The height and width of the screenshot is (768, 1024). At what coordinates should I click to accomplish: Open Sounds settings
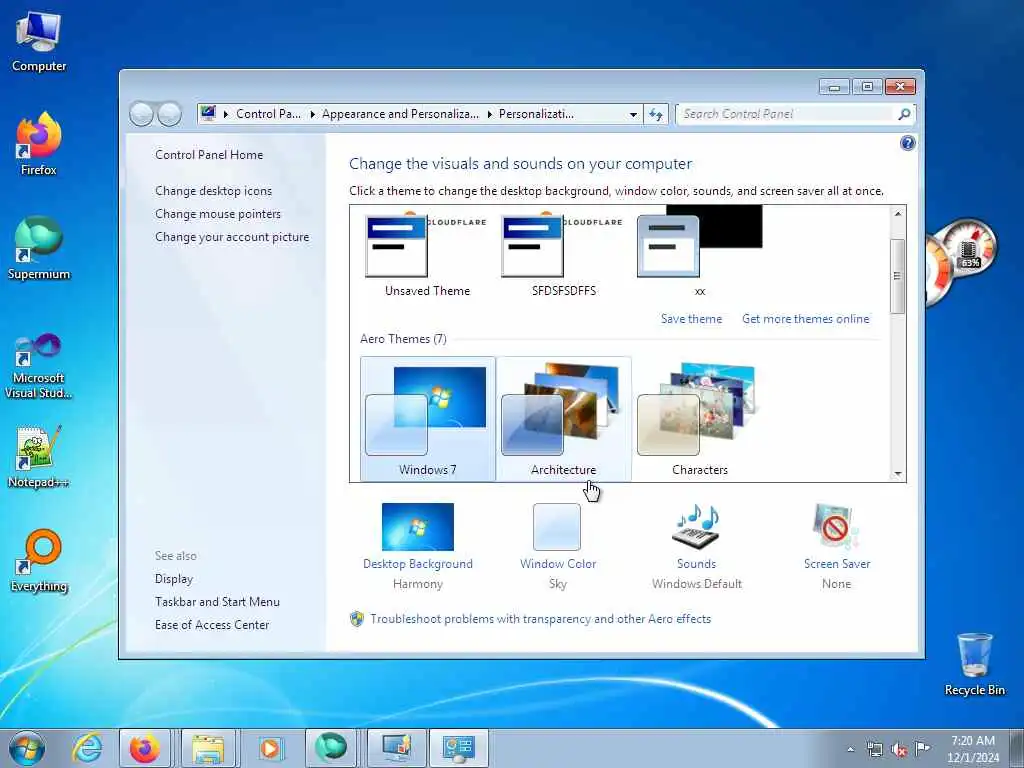click(x=696, y=546)
